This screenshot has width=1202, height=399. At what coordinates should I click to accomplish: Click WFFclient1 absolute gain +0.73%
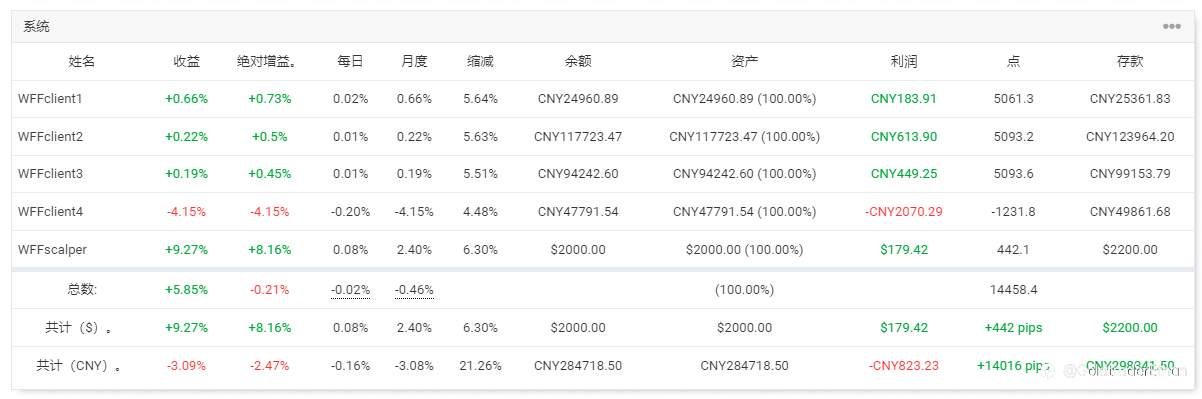tap(270, 99)
